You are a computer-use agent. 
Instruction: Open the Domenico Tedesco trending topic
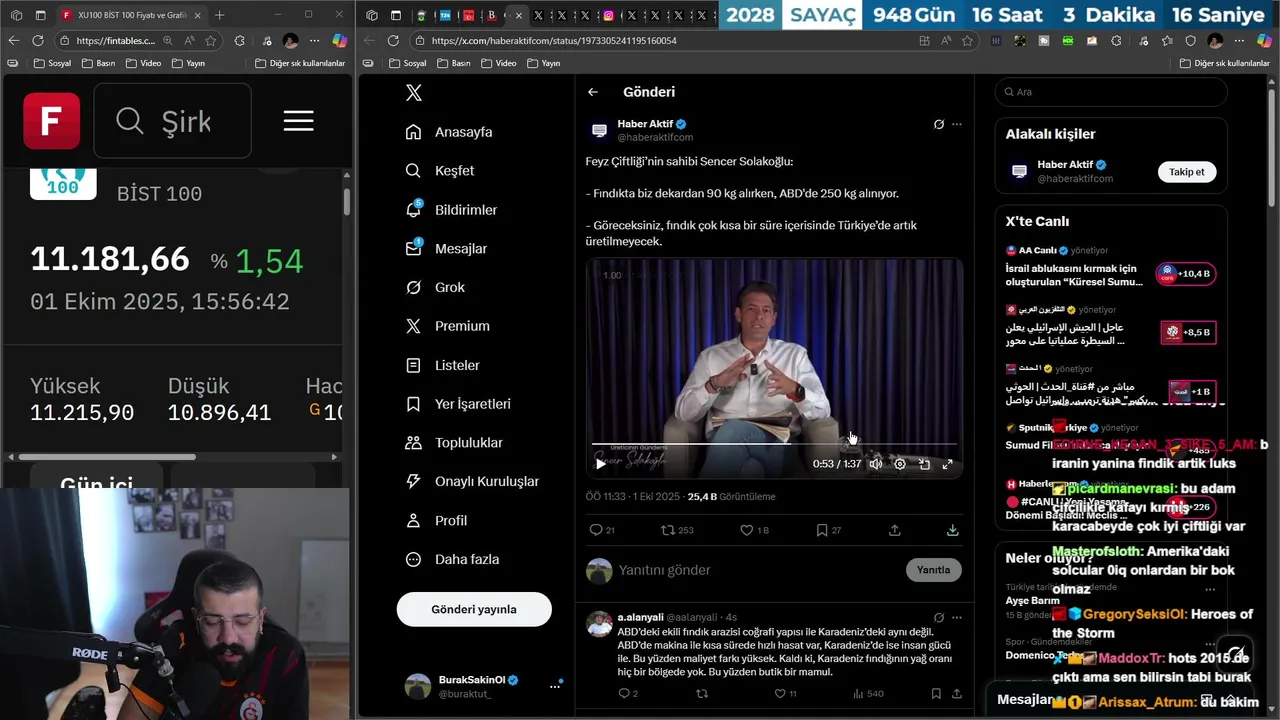click(1045, 655)
